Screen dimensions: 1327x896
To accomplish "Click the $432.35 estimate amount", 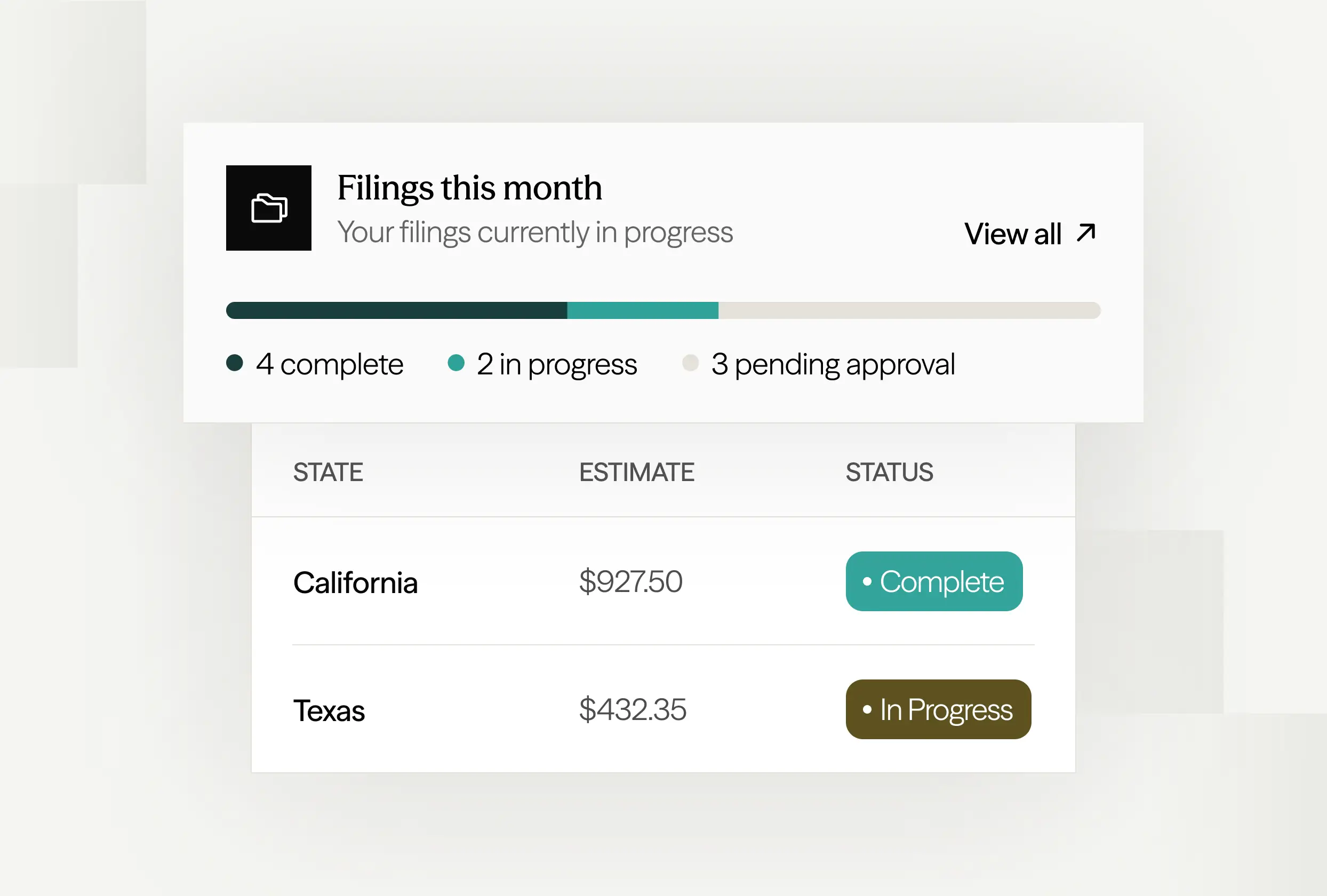I will 632,709.
